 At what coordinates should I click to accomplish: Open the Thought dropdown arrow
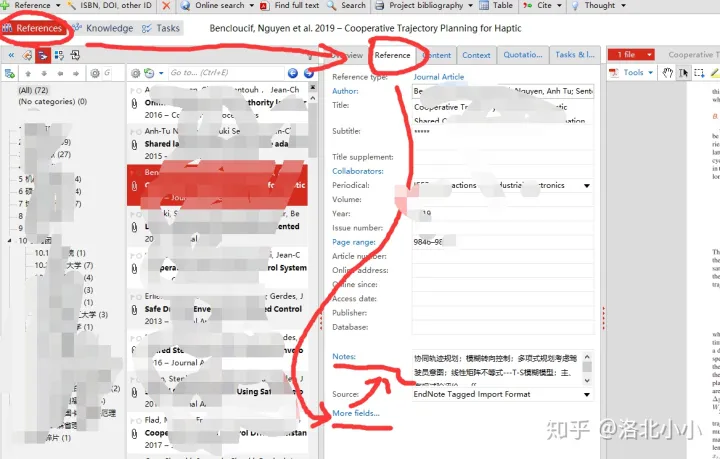623,6
